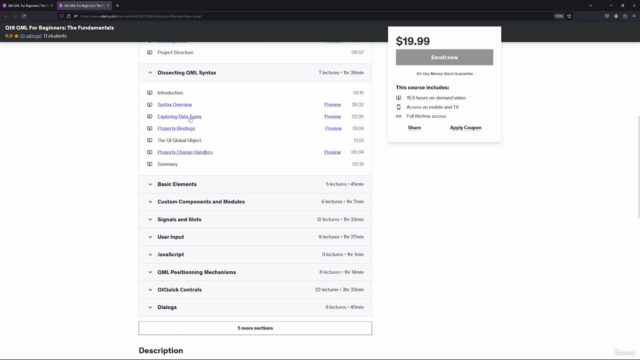Expand the Basic Elements section
Viewport: 640px width, 360px height.
point(255,184)
